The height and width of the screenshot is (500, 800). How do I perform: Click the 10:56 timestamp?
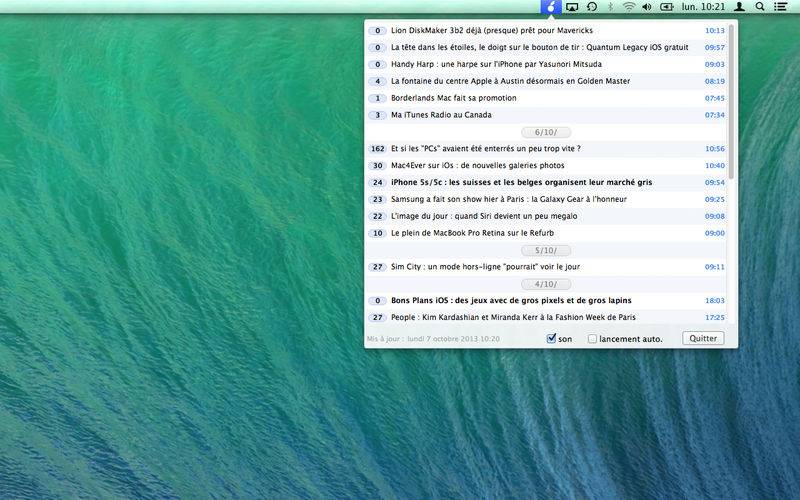(715, 148)
